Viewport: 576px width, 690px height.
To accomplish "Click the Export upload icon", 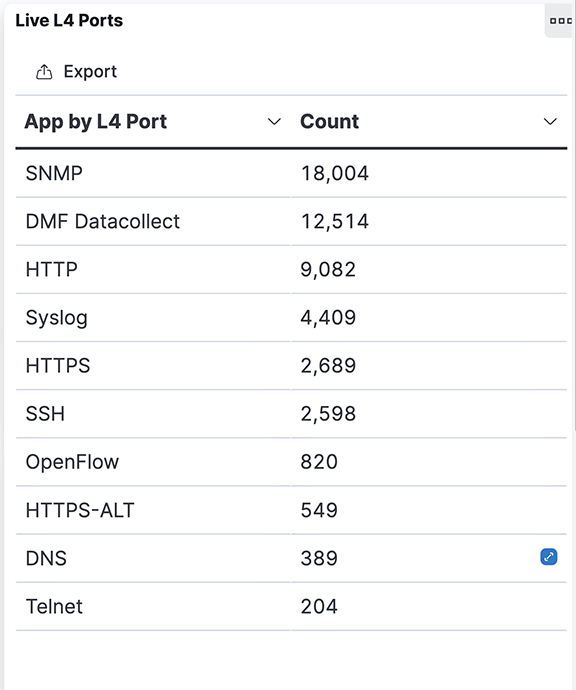I will pos(44,72).
